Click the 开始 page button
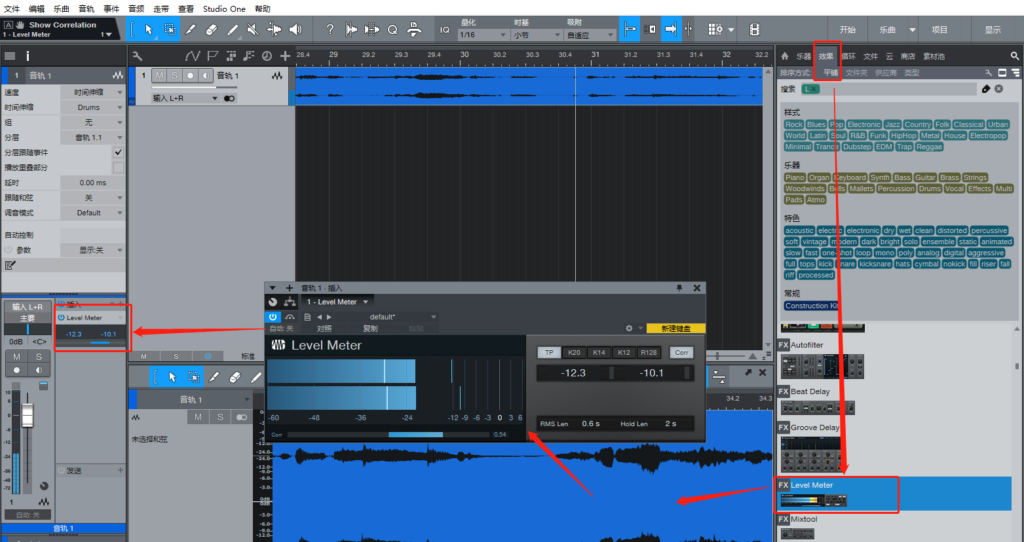 [848, 29]
